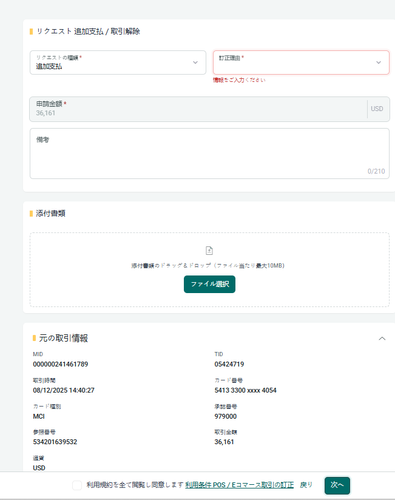The width and height of the screenshot is (395, 500).
Task: Click the ファイル選択 file select button
Action: (210, 284)
